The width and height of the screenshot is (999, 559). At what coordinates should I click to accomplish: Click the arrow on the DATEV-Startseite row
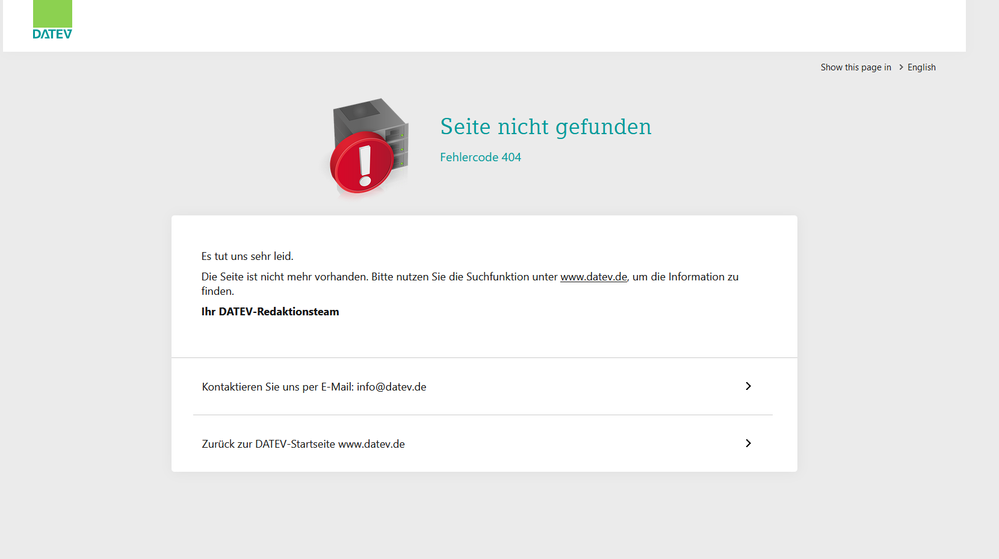coord(748,443)
